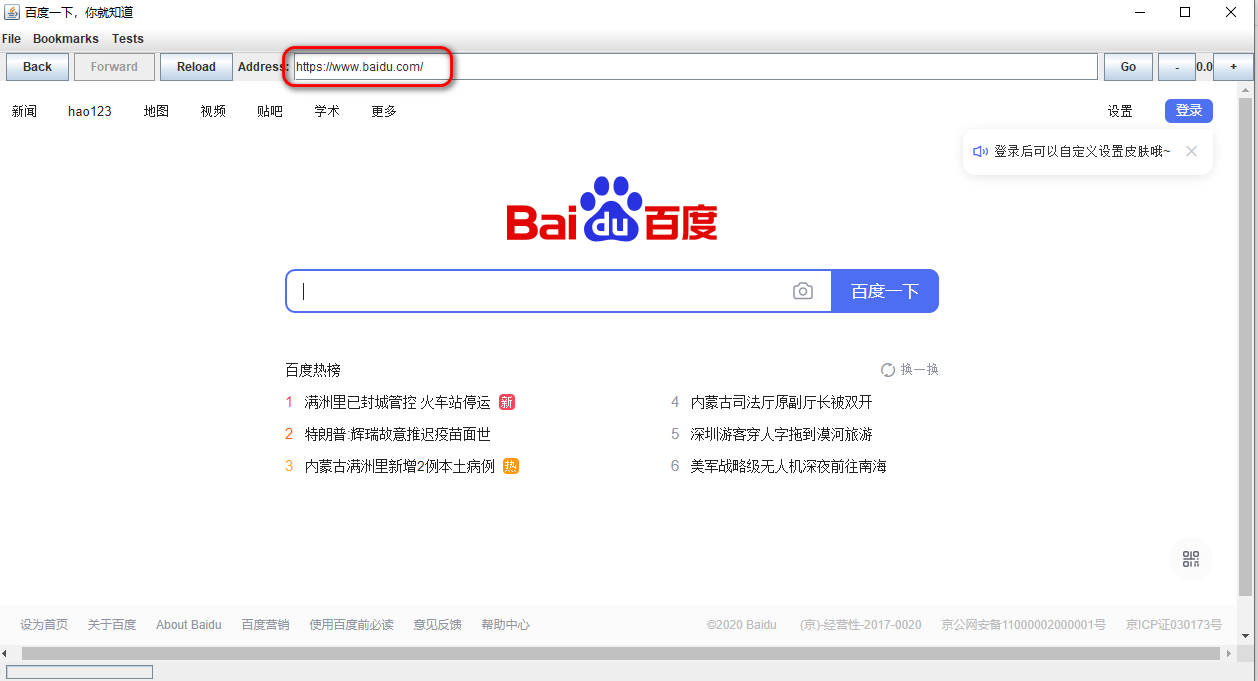The width and height of the screenshot is (1258, 681).
Task: Click the Forward button
Action: pos(114,67)
